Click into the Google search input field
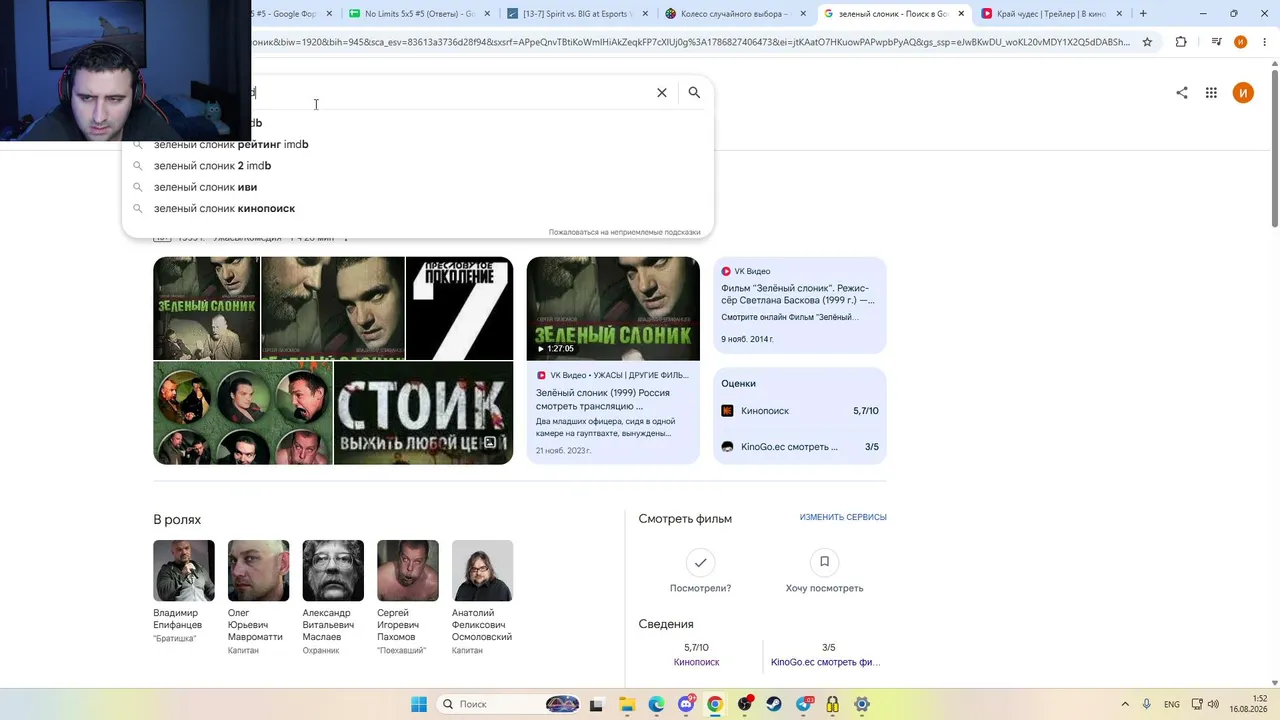Screen dimensions: 1280x720 pos(450,93)
